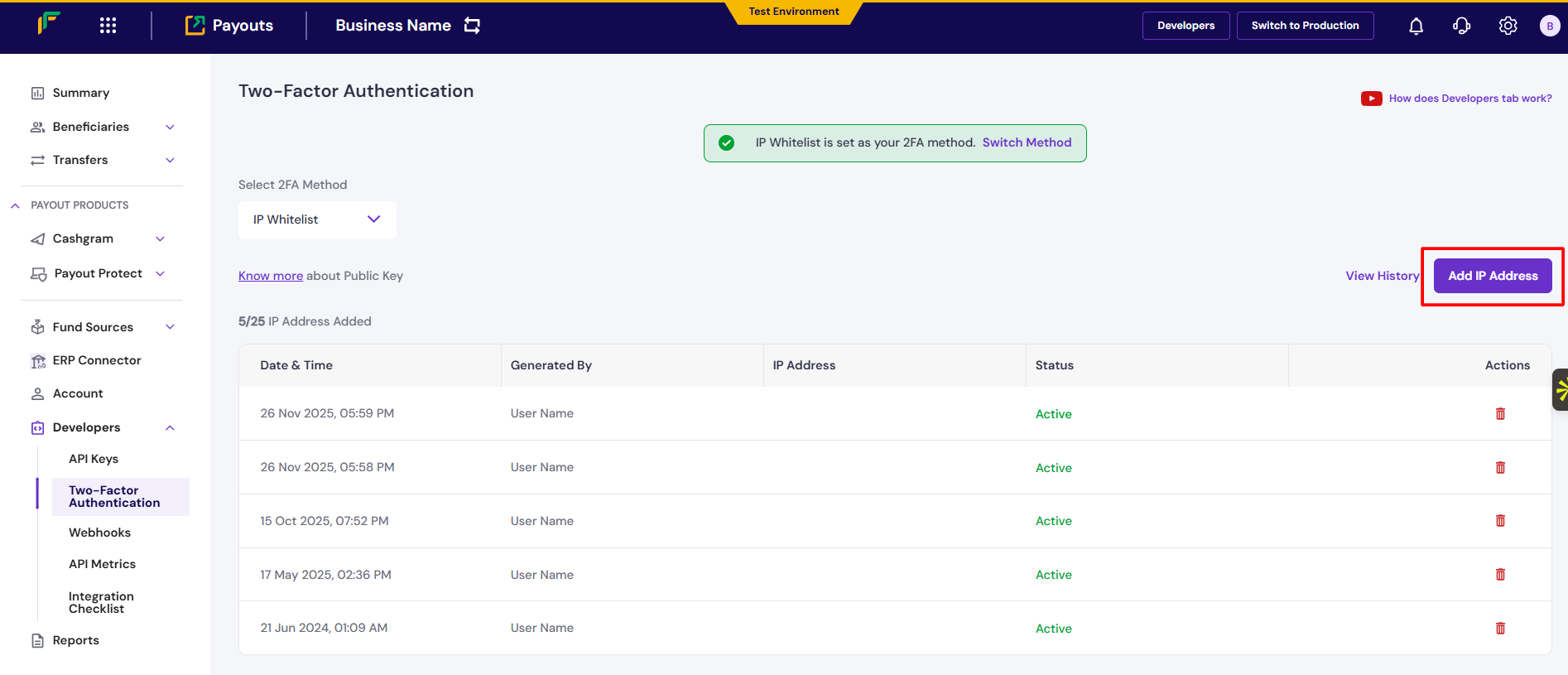This screenshot has width=1568, height=675.
Task: Click the Add IP Address button
Action: point(1492,276)
